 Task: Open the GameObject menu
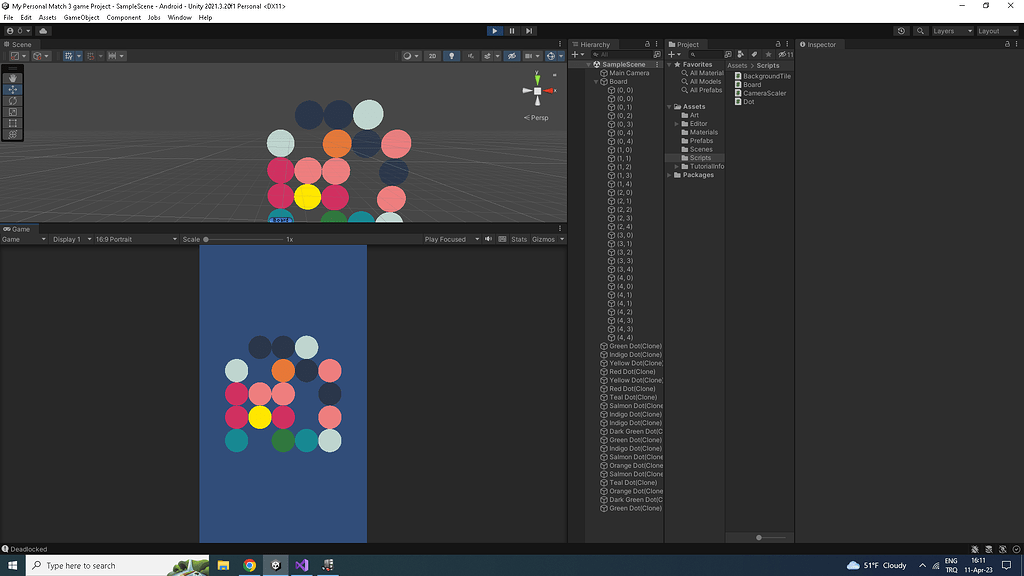pyautogui.click(x=81, y=18)
